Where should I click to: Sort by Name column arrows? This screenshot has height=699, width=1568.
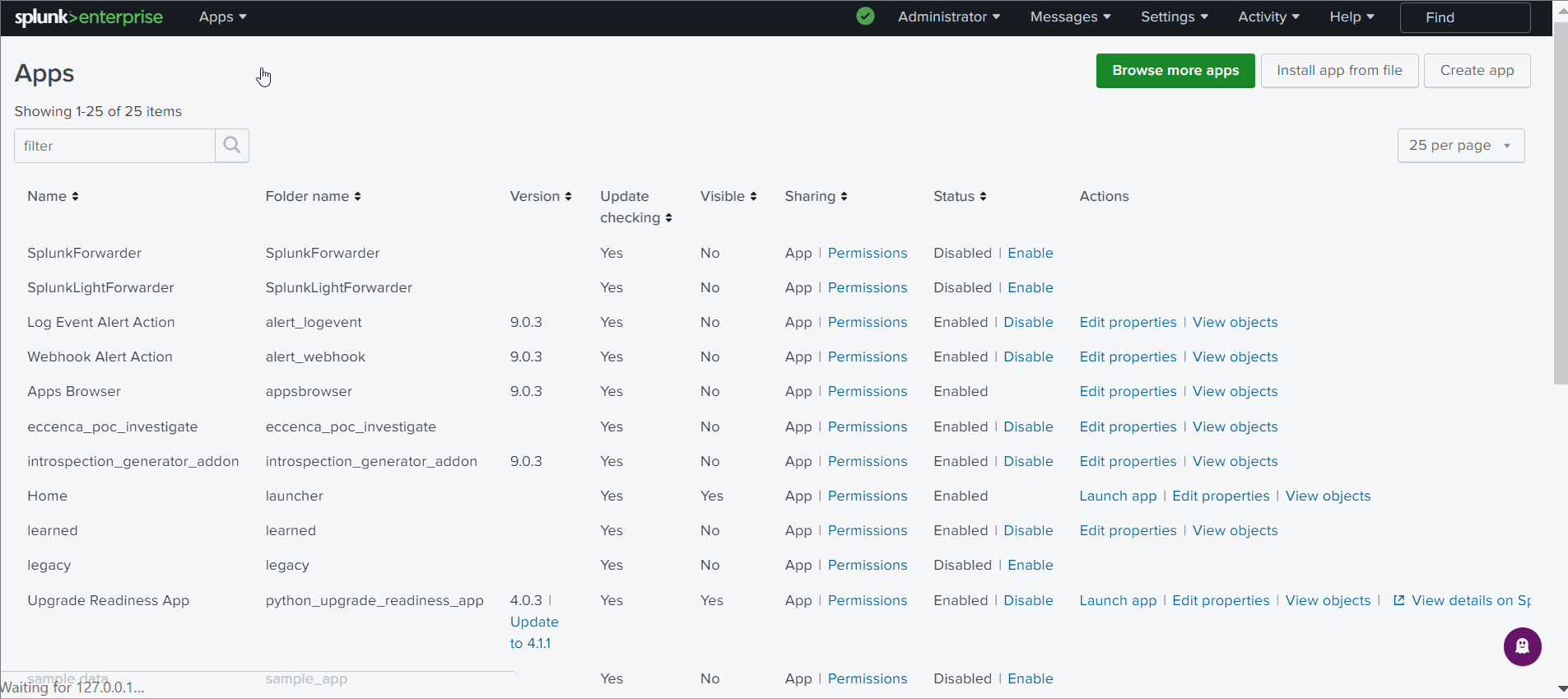pos(75,197)
